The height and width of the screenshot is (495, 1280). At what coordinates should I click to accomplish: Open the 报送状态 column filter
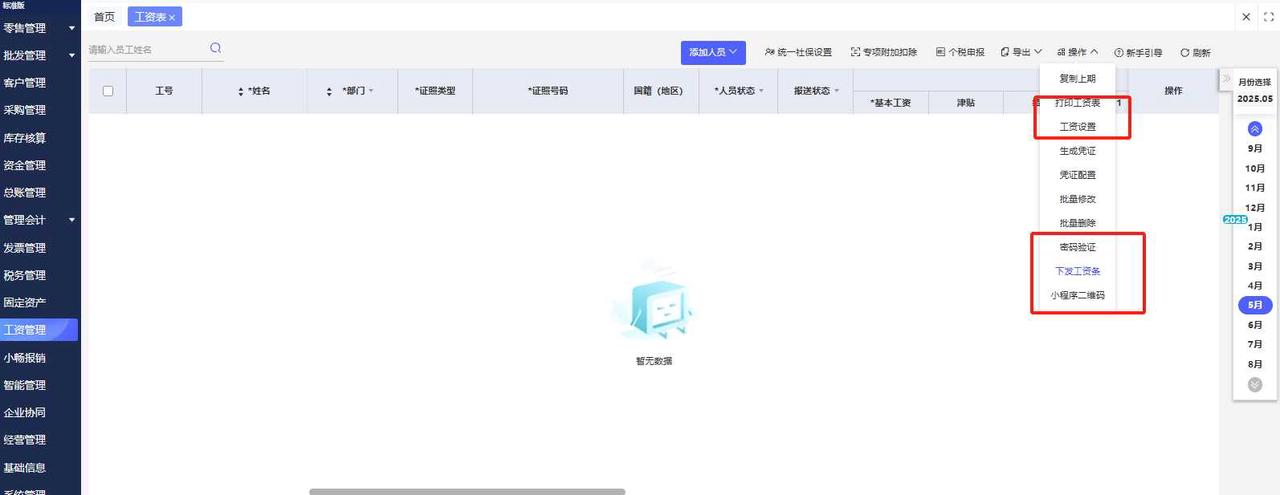coord(836,91)
